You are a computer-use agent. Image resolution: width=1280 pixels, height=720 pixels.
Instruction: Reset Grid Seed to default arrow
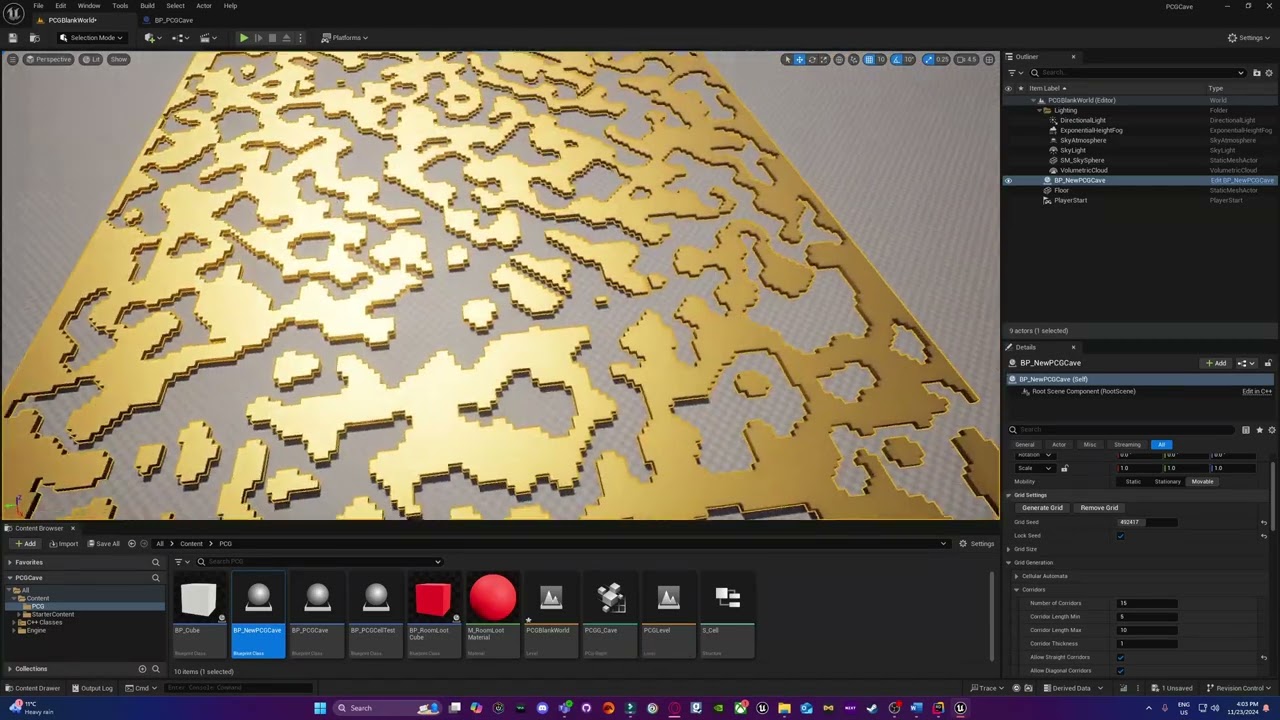coord(1264,522)
